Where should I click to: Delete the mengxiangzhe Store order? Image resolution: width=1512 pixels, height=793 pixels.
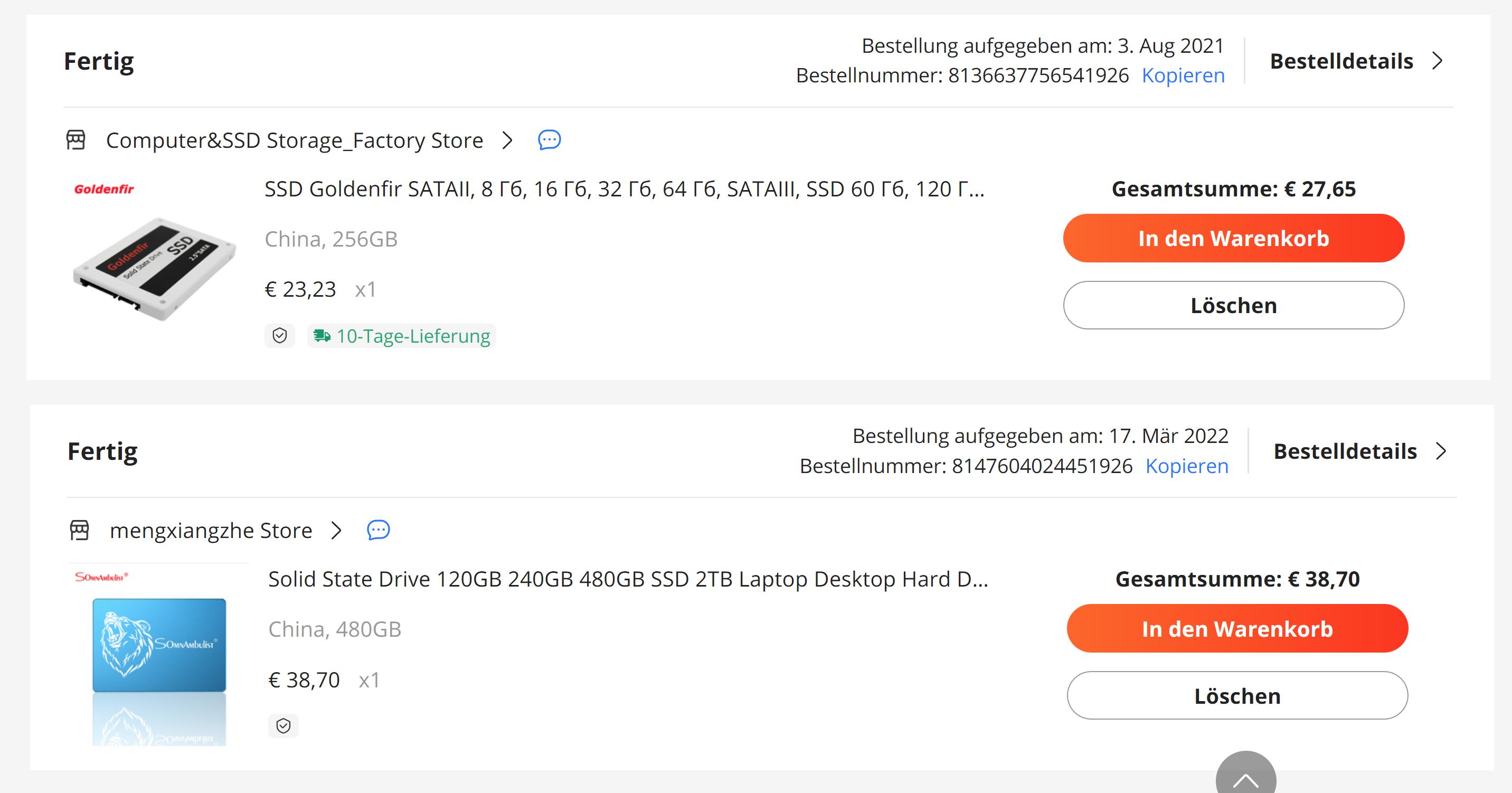pyautogui.click(x=1237, y=695)
